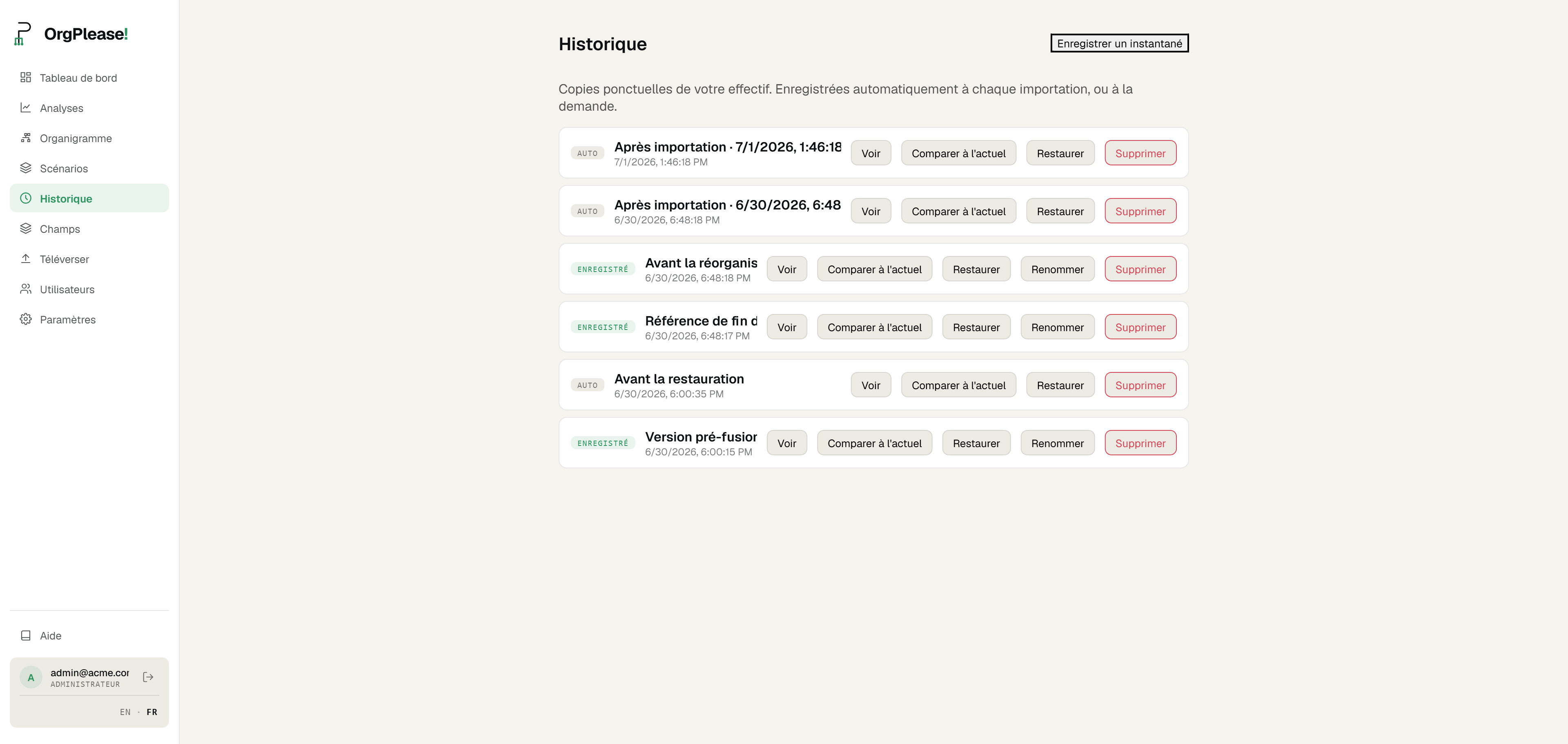
Task: Click the Utilisateurs people icon
Action: (x=26, y=289)
